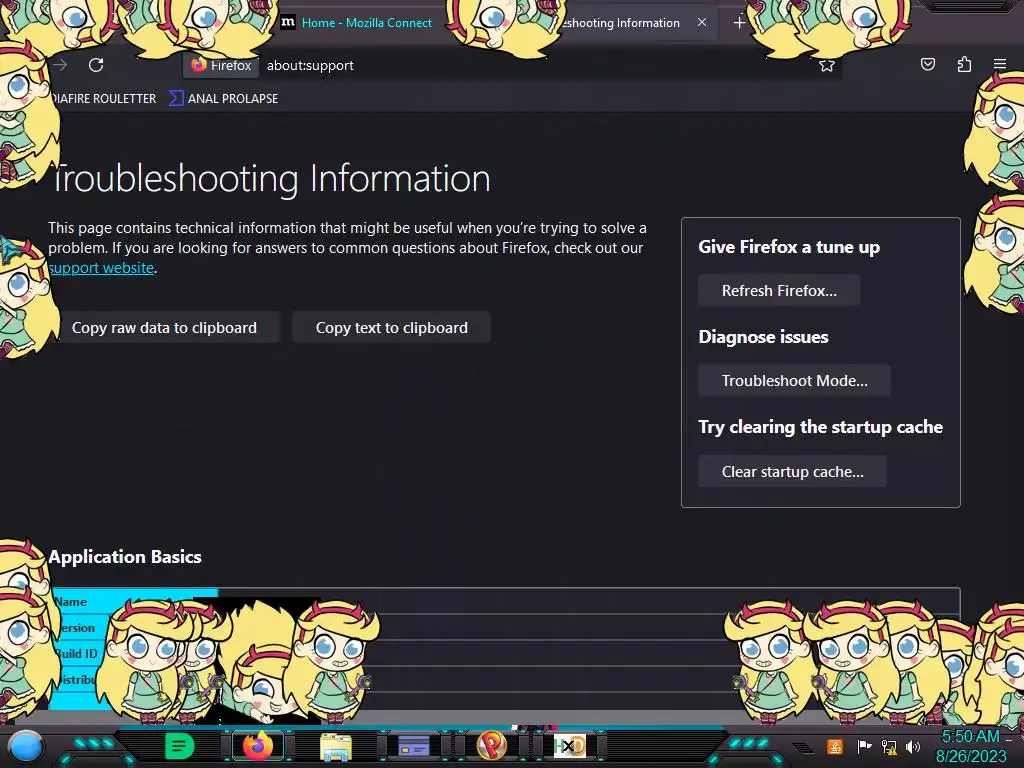The image size is (1024, 768).
Task: Click the taskbar clock showing 5:50 AM
Action: coord(971,746)
